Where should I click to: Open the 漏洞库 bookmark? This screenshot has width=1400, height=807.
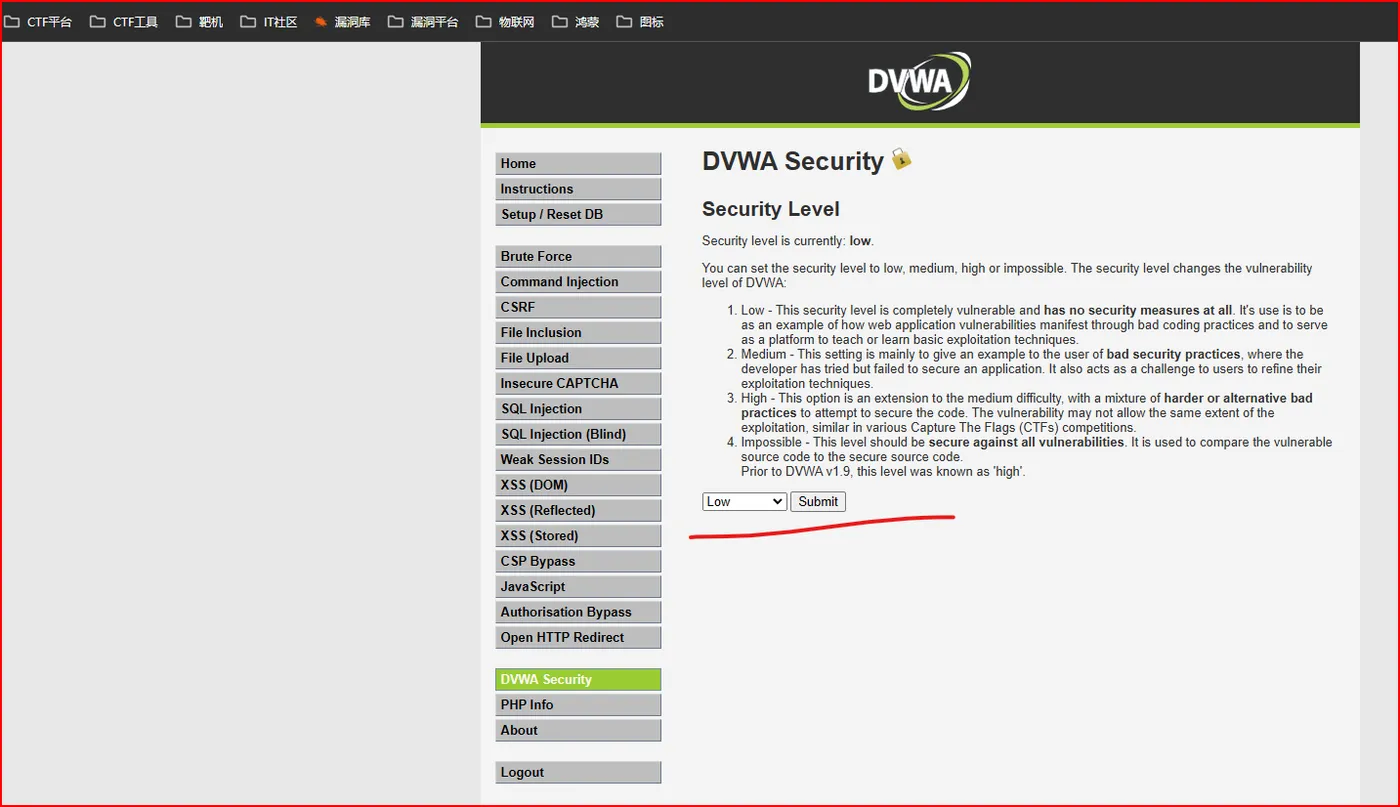pos(342,22)
